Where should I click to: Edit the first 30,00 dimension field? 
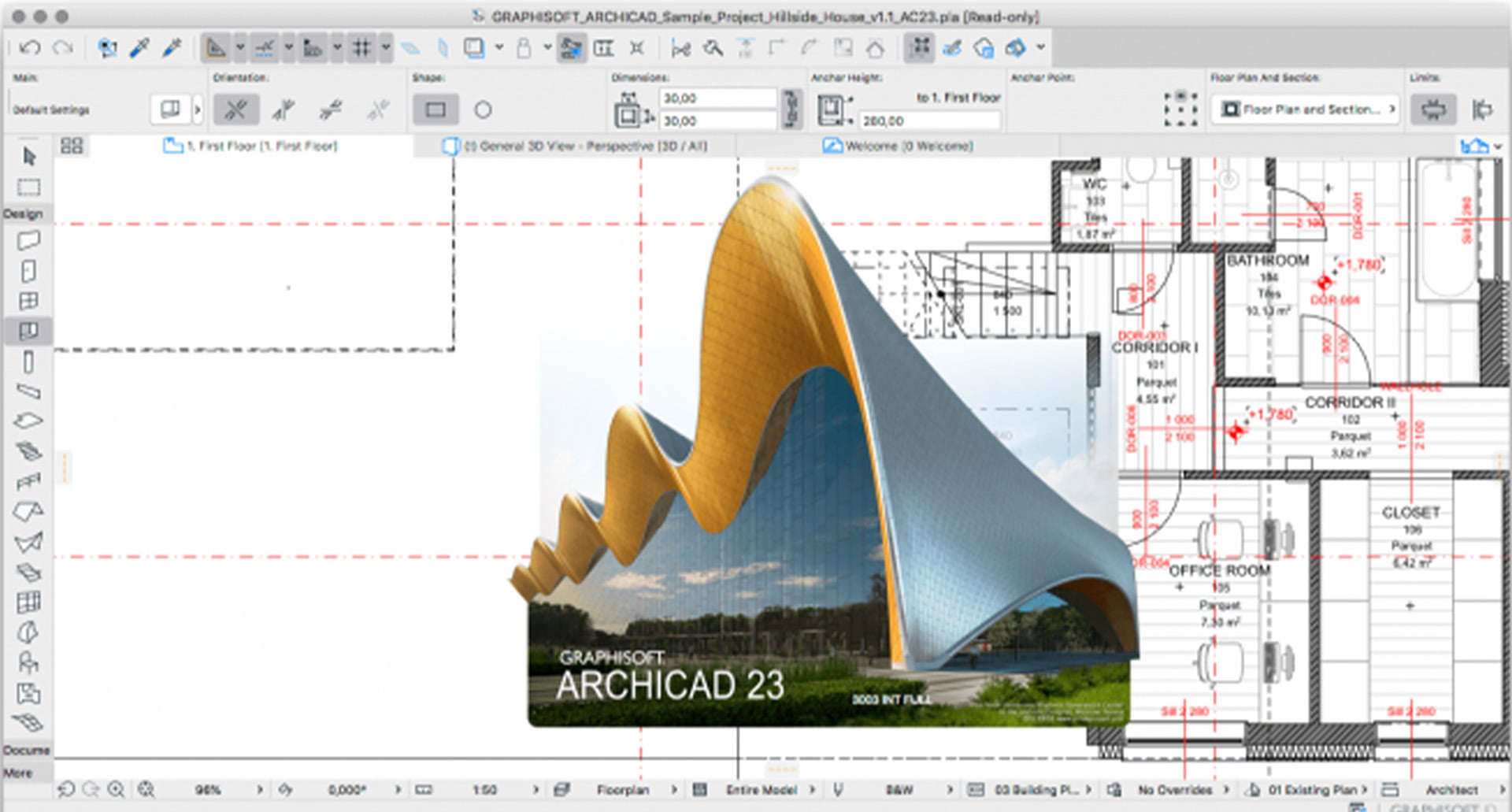[717, 98]
